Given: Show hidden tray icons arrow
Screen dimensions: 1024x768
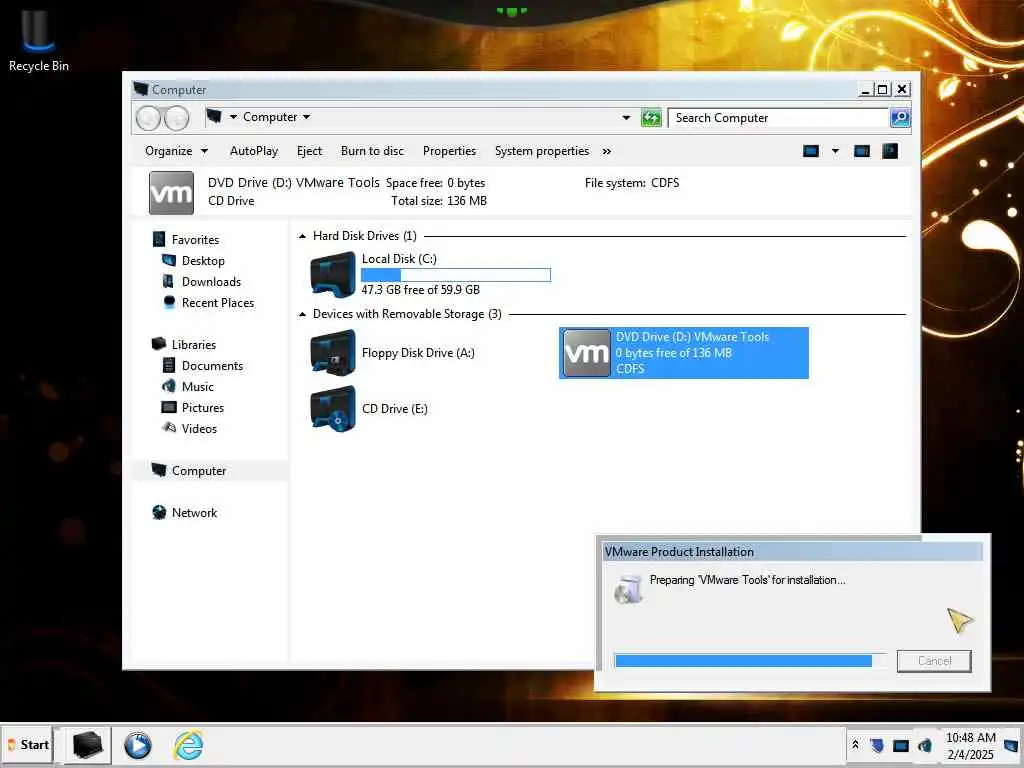Looking at the screenshot, I should click(x=855, y=744).
